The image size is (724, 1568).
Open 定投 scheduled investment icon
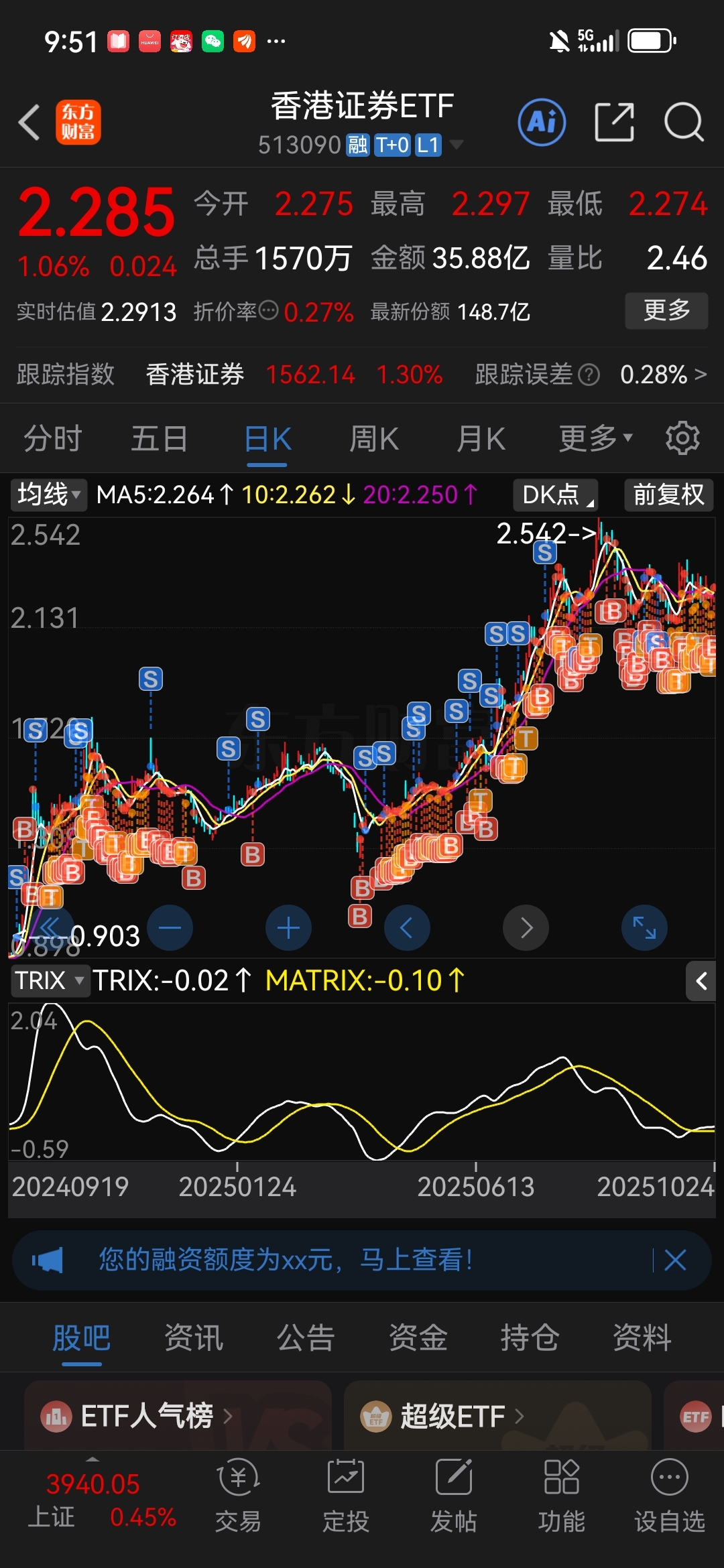tap(346, 1496)
